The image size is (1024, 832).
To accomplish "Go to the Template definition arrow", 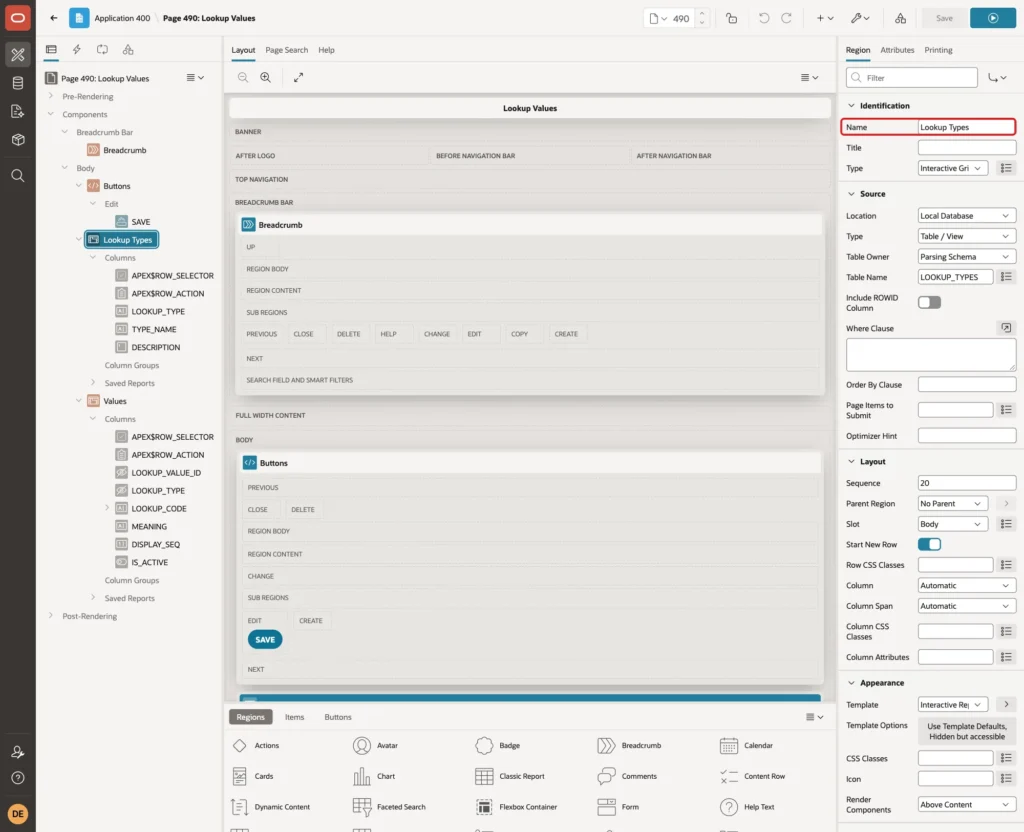I will (1006, 704).
